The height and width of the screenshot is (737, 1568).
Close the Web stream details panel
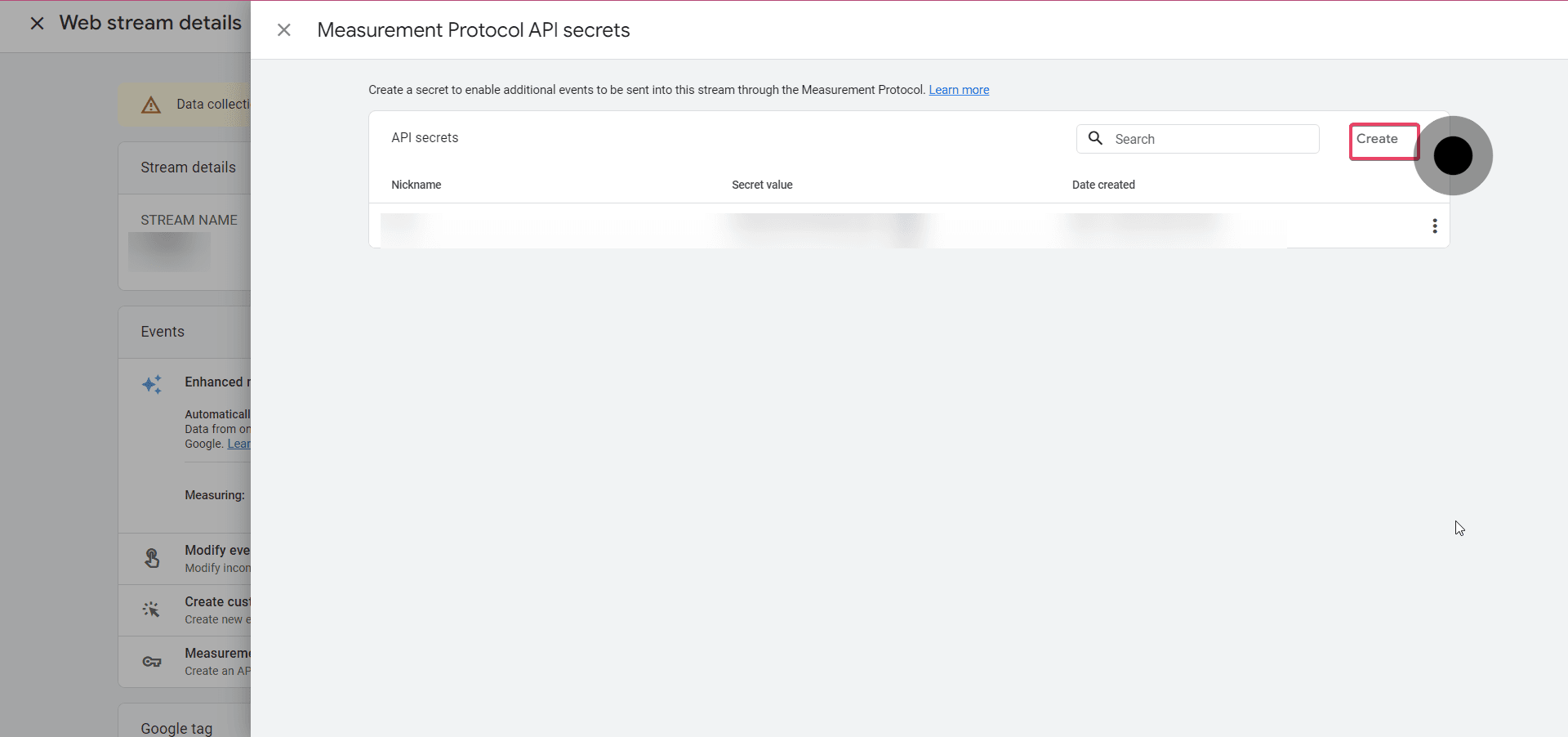38,24
